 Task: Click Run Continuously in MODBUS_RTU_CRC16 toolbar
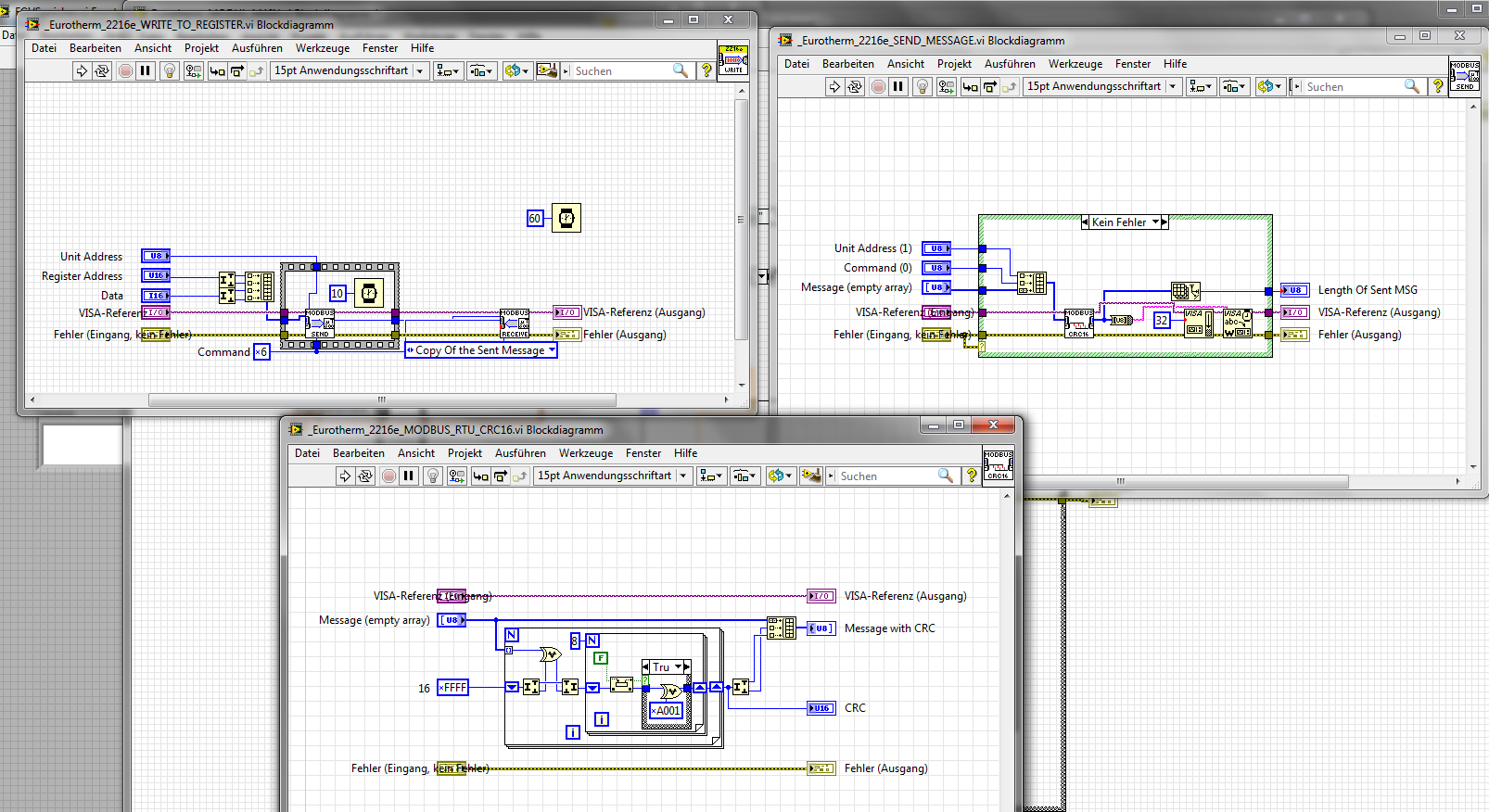[365, 476]
